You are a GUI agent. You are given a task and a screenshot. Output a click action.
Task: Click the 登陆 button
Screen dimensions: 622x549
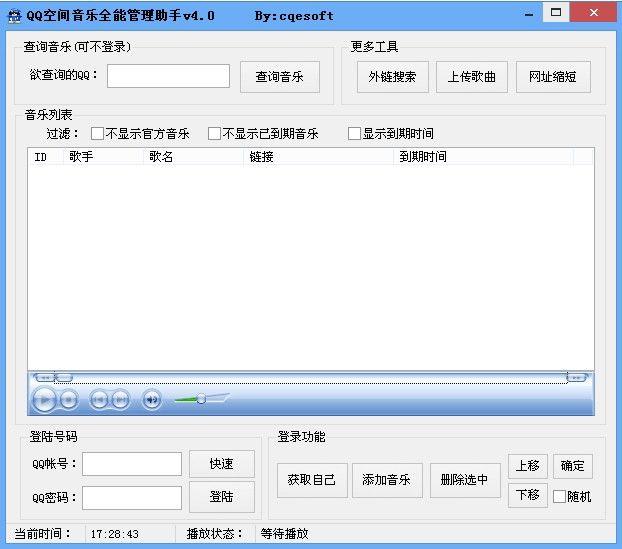[x=222, y=497]
